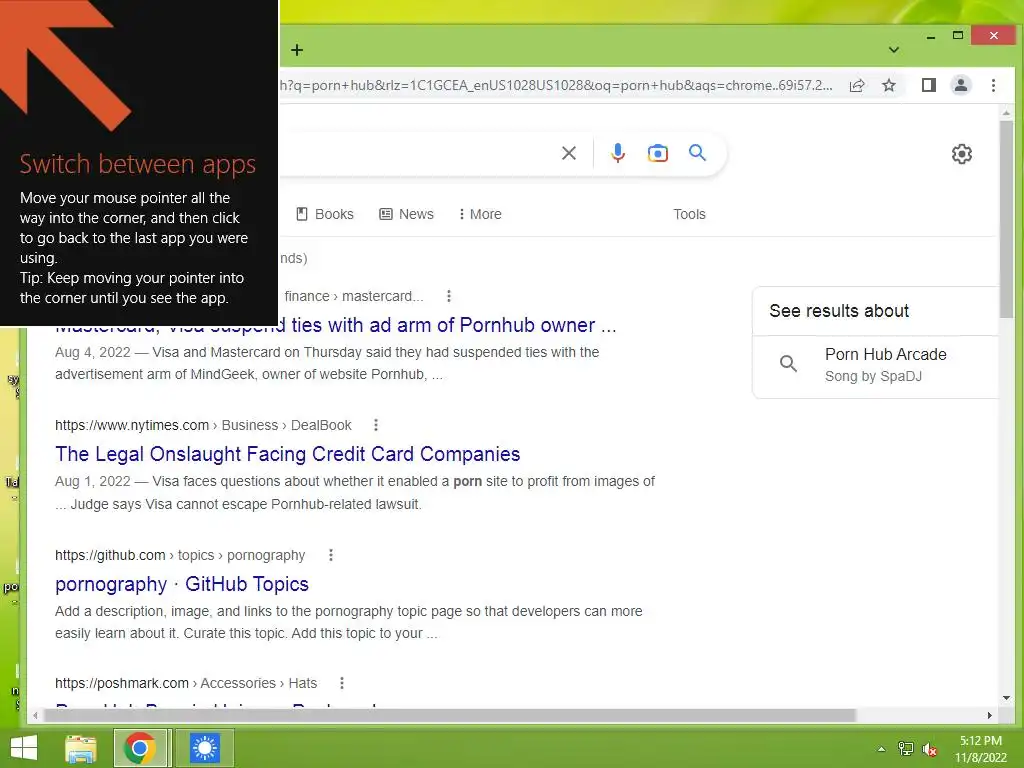Open the Chrome profile avatar
The height and width of the screenshot is (768, 1024).
[x=961, y=86]
